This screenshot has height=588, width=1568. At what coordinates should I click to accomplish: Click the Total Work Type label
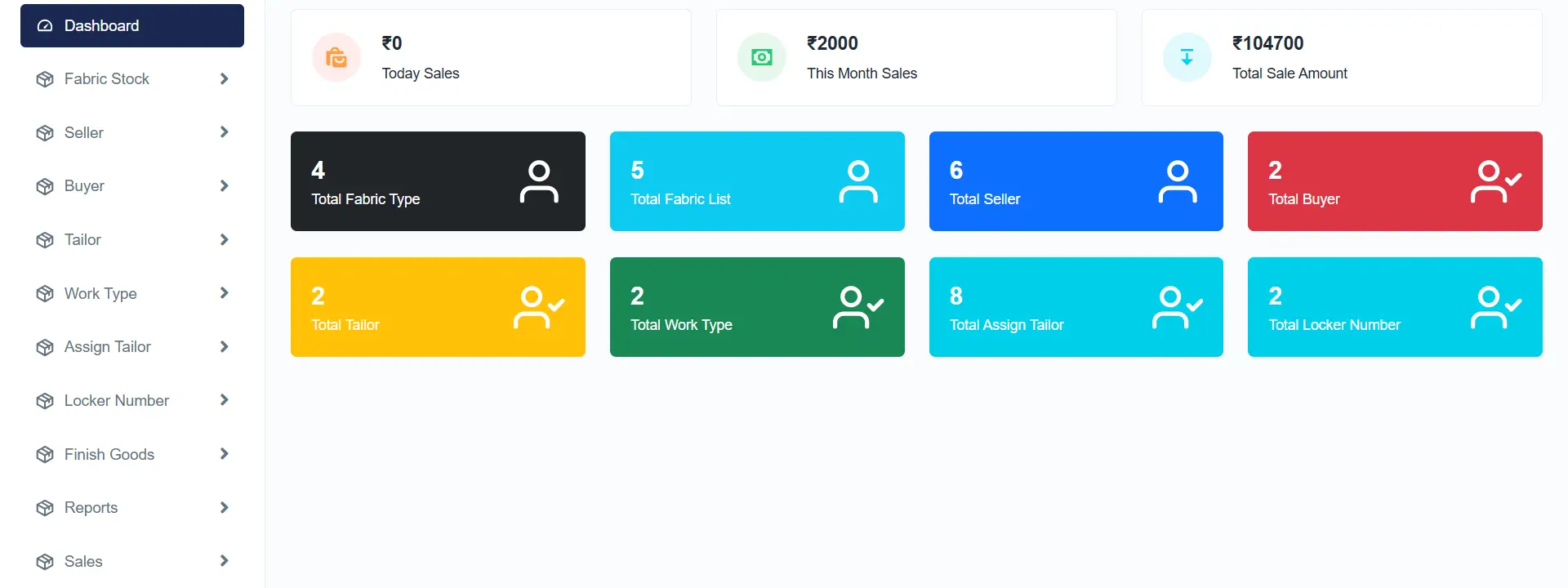click(681, 325)
